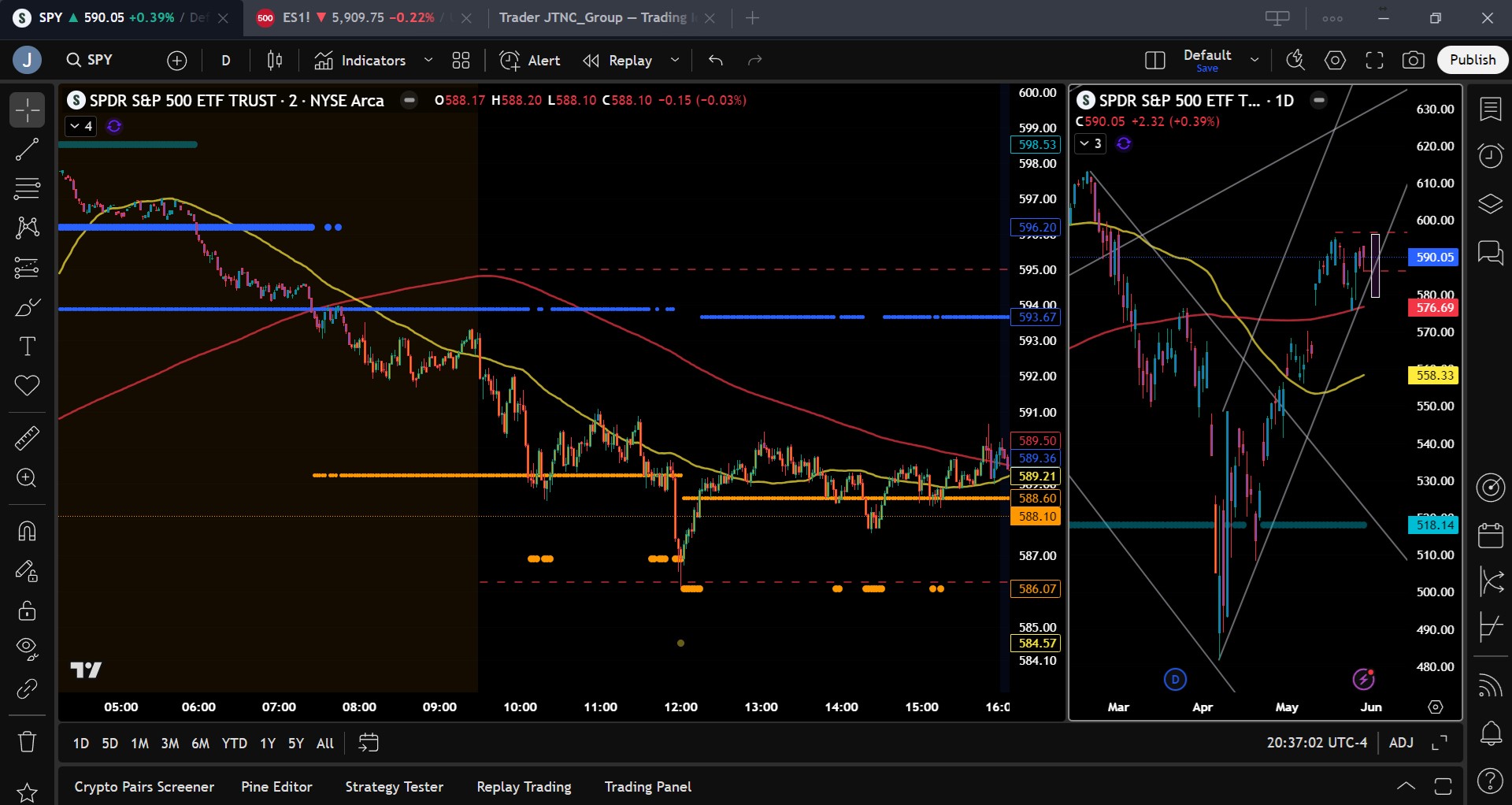The image size is (1512, 805).
Task: Open the indicator templates grid icon
Action: click(x=461, y=61)
